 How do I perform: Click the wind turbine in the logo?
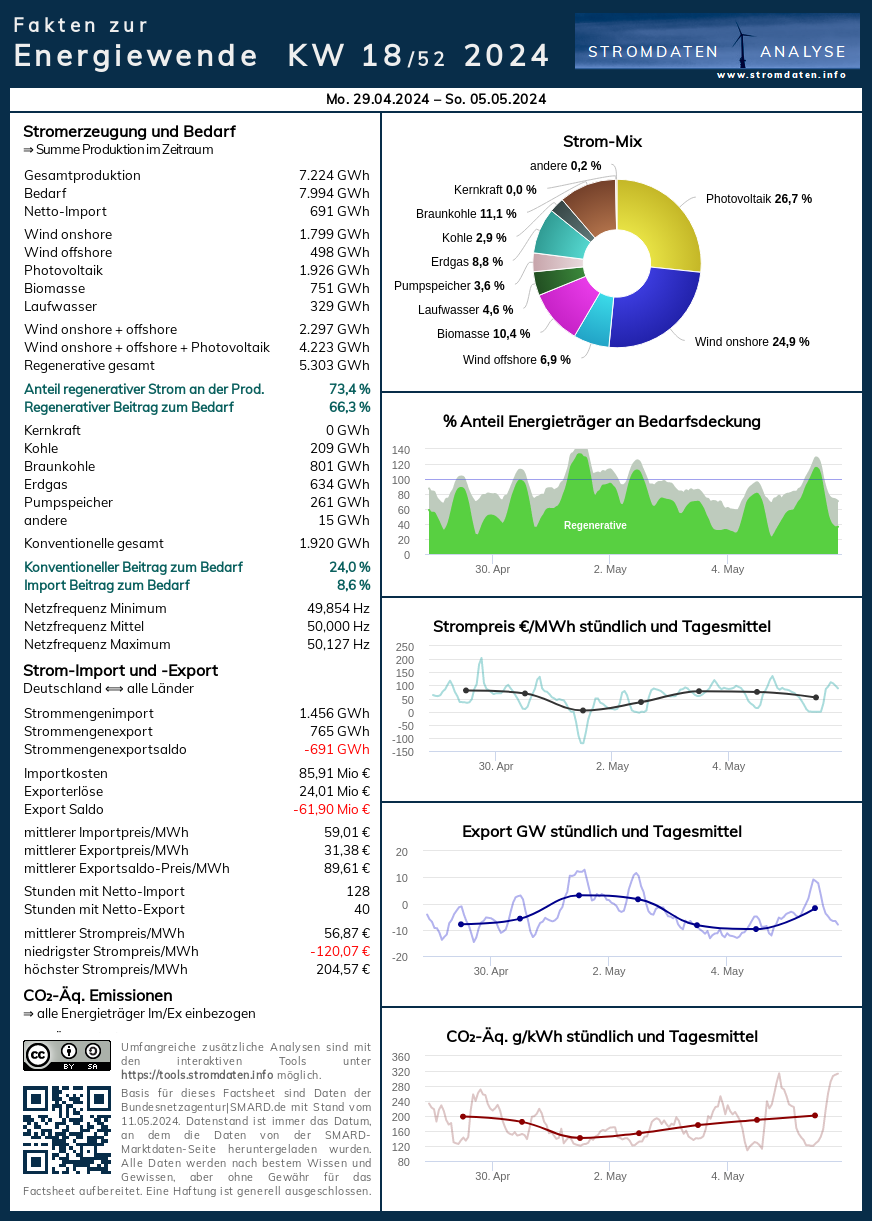(743, 43)
